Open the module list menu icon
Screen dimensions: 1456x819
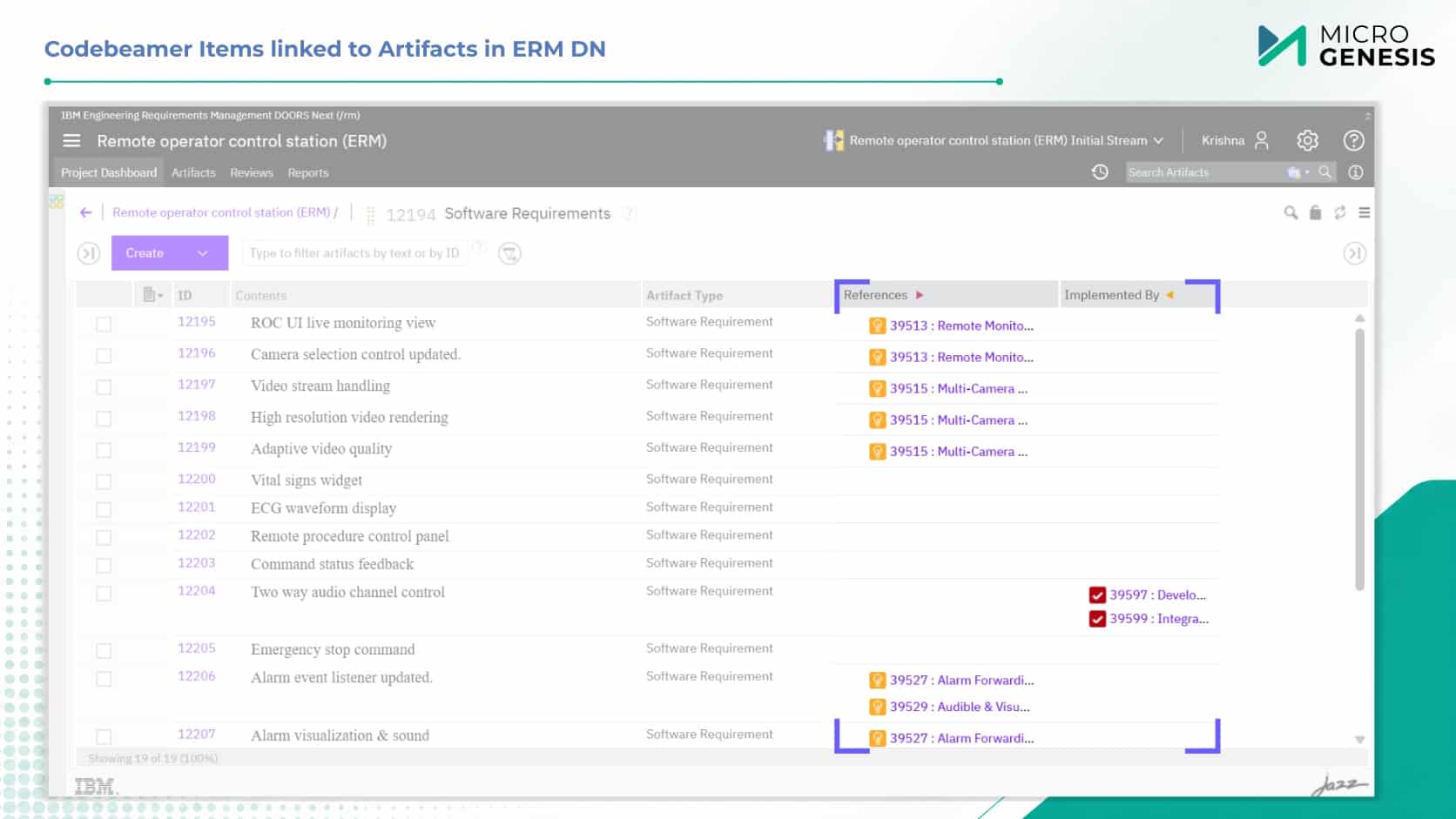[1364, 212]
